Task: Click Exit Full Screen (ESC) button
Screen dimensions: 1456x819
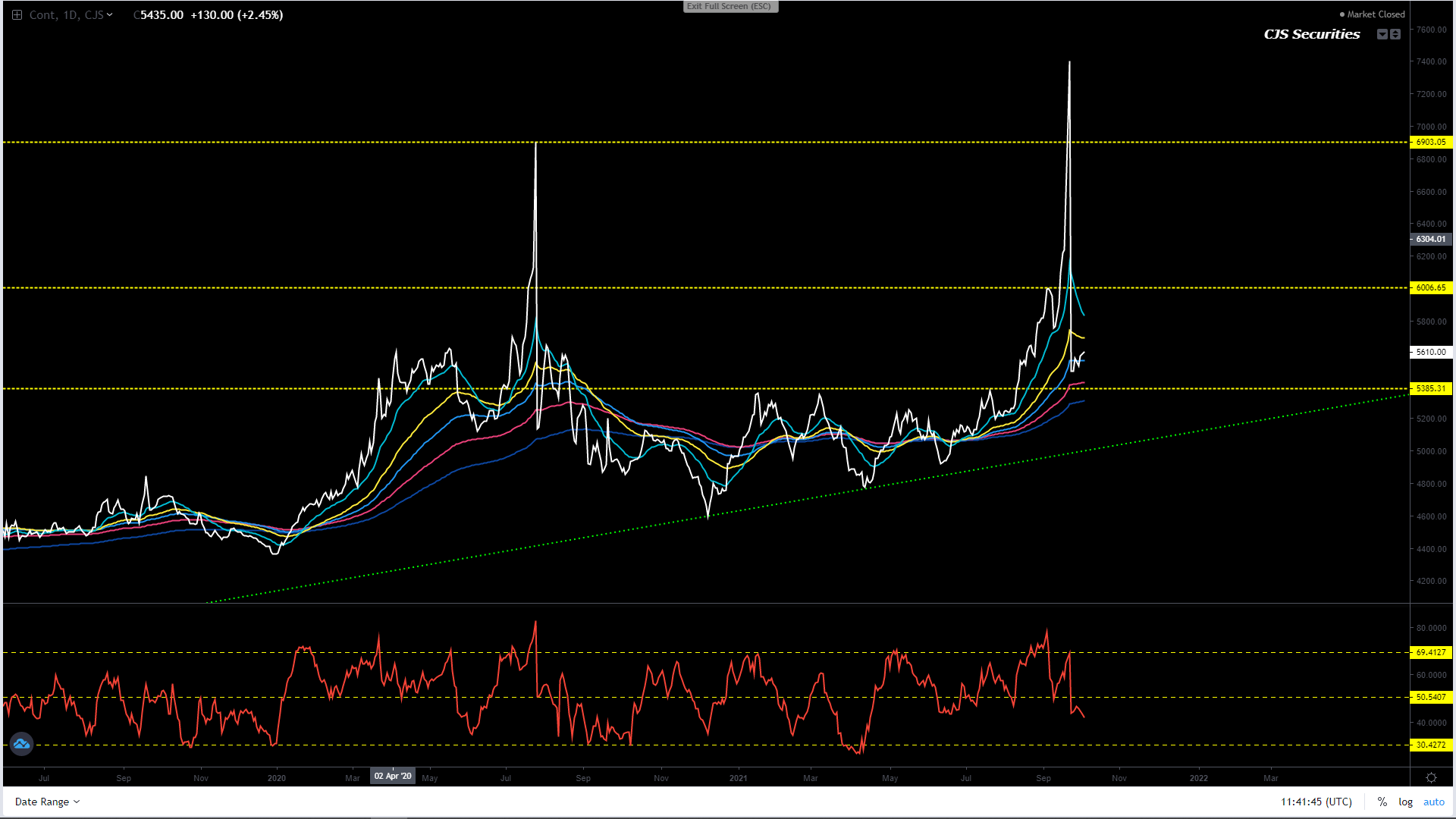Action: tap(730, 6)
